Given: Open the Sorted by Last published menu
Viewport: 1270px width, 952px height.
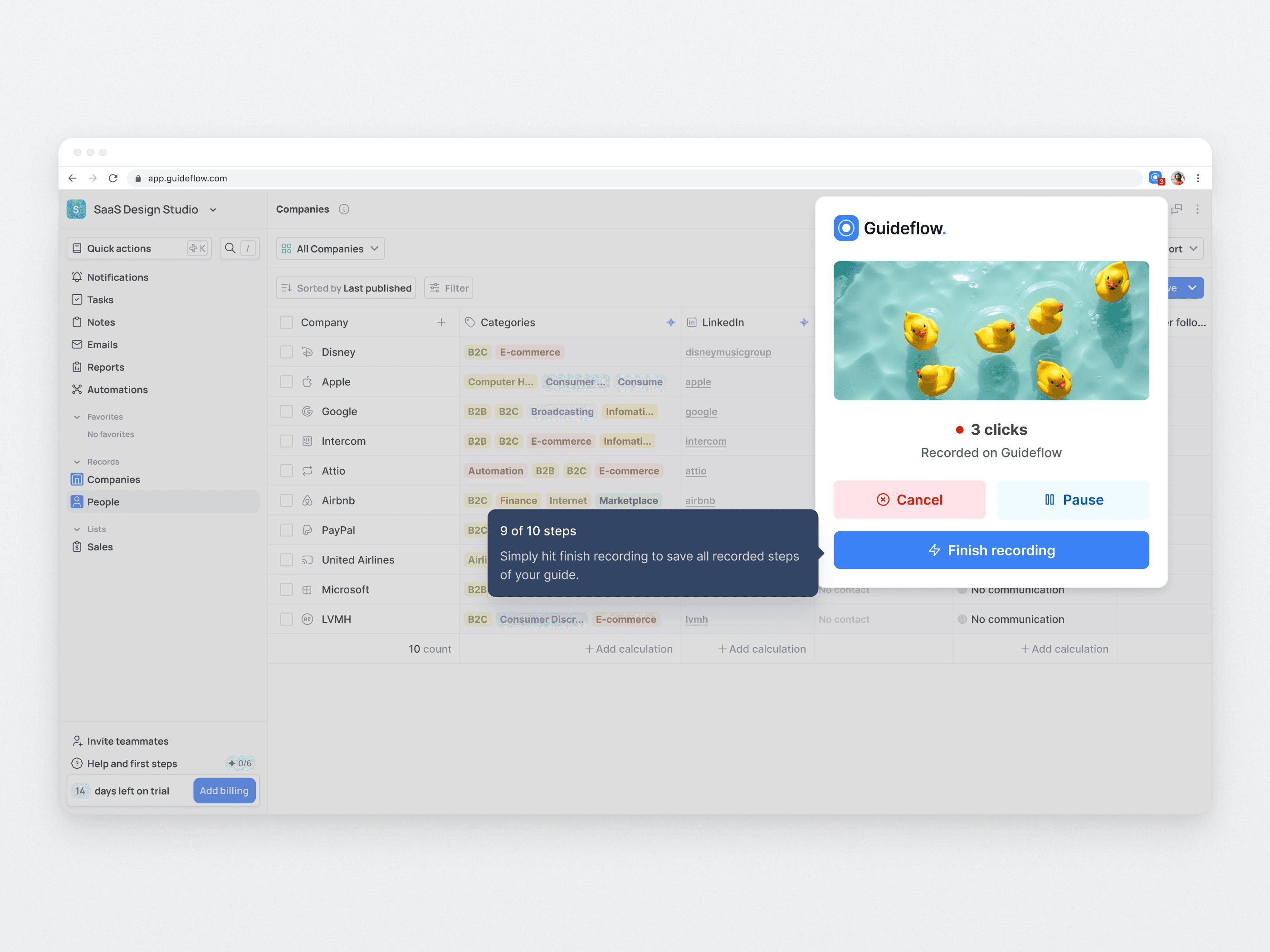Looking at the screenshot, I should 346,288.
